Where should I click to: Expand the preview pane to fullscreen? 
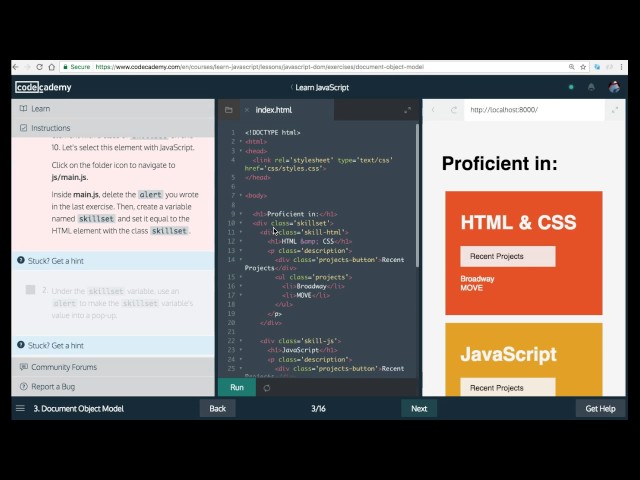[614, 110]
